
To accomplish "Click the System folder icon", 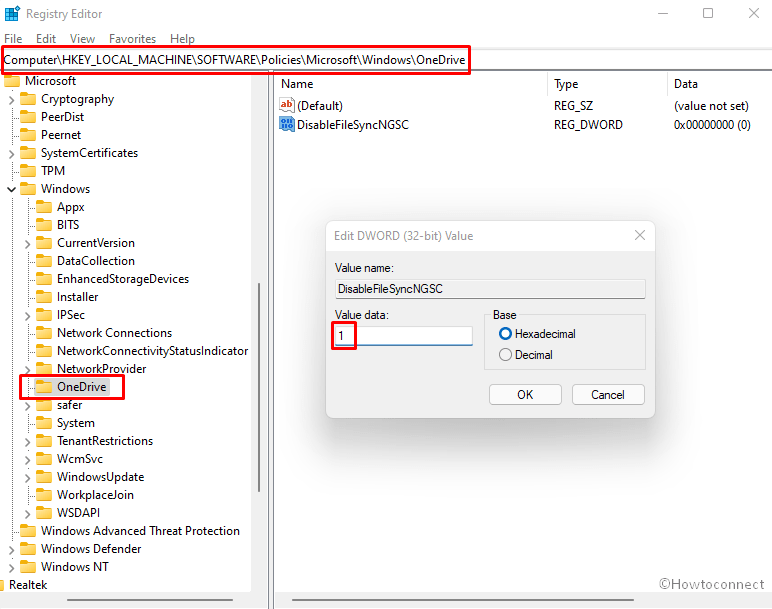I will pyautogui.click(x=44, y=423).
